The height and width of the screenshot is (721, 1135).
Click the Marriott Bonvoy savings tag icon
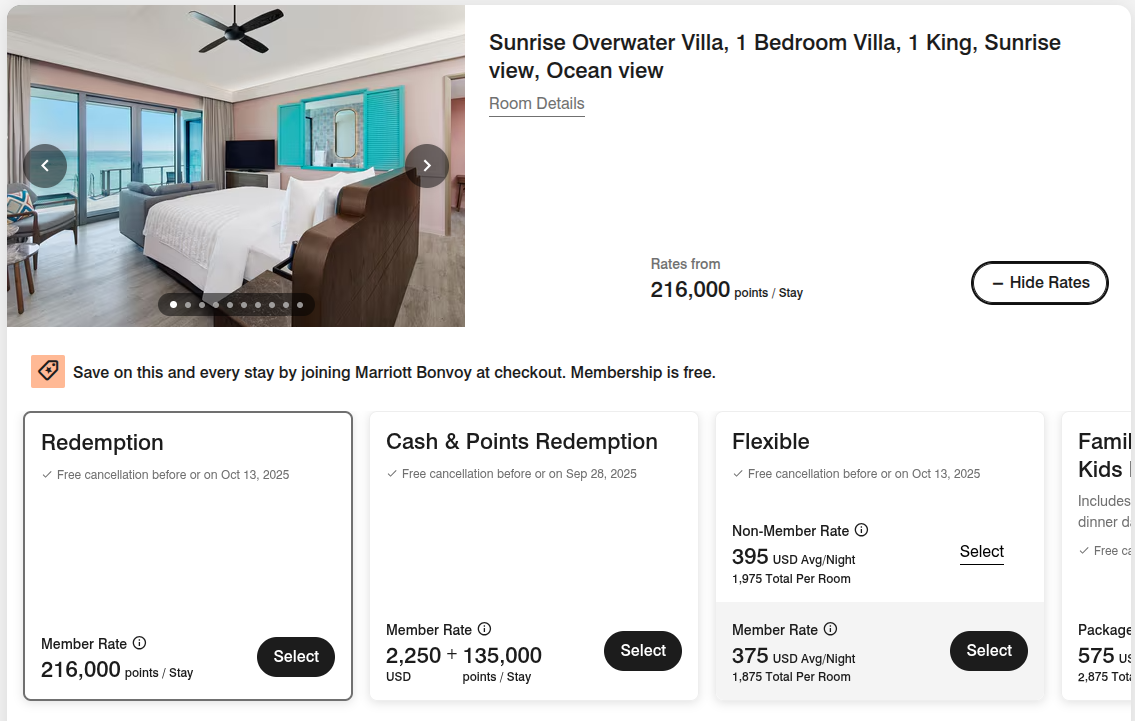[48, 371]
